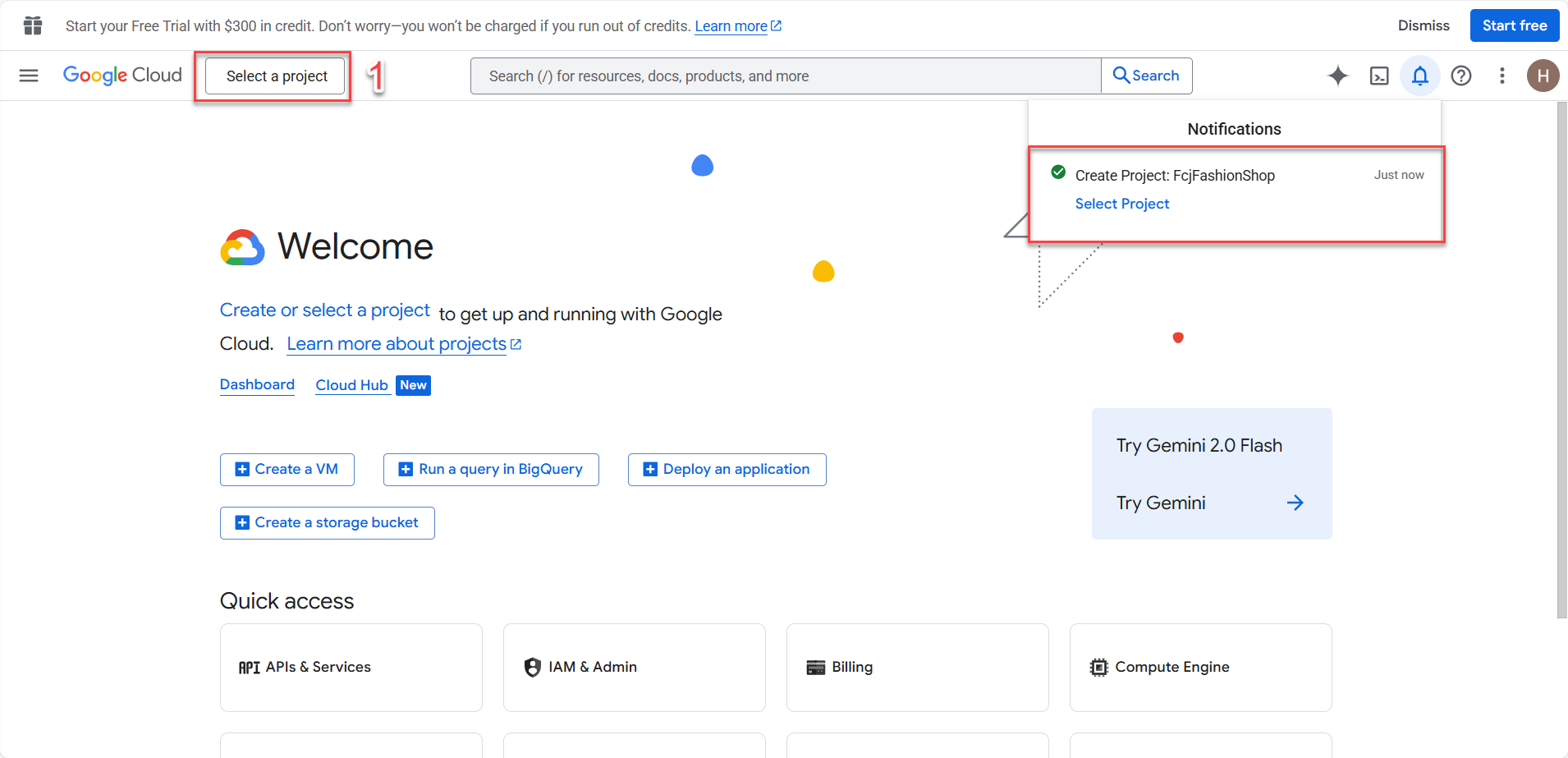This screenshot has width=1568, height=758.
Task: Click Create or select a project link
Action: 324,310
